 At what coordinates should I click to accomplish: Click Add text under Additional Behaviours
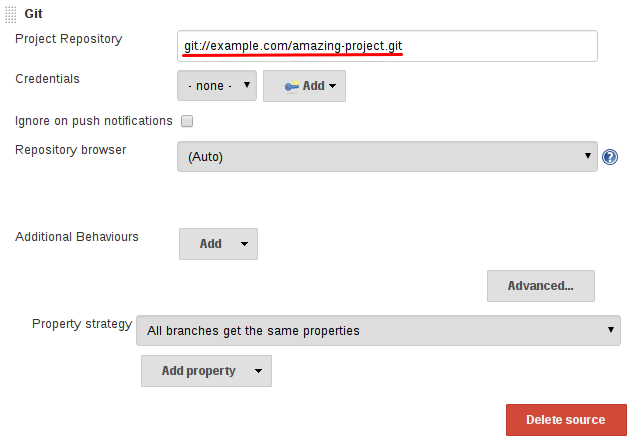point(210,244)
